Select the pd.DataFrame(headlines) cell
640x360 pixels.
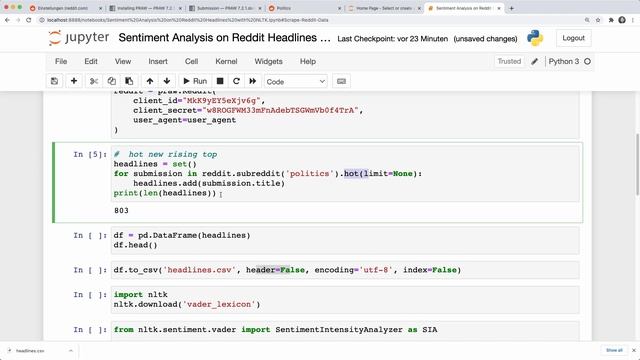point(345,240)
